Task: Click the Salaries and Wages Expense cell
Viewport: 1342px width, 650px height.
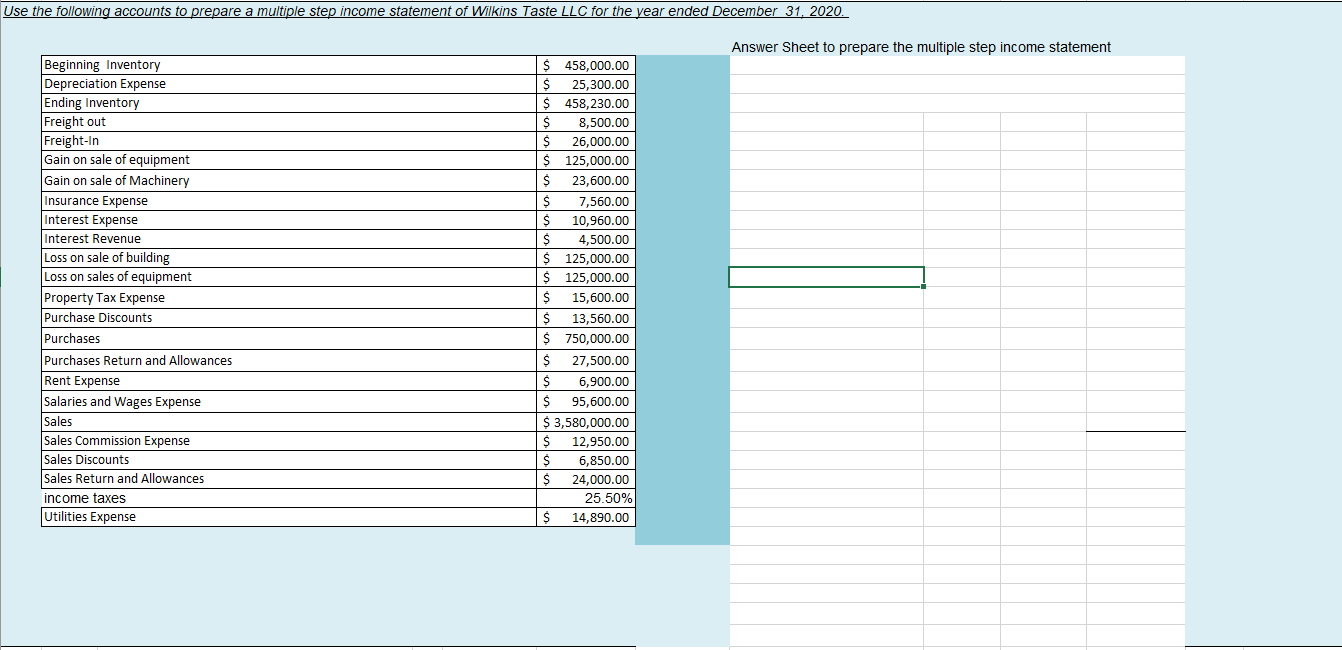Action: [290, 402]
